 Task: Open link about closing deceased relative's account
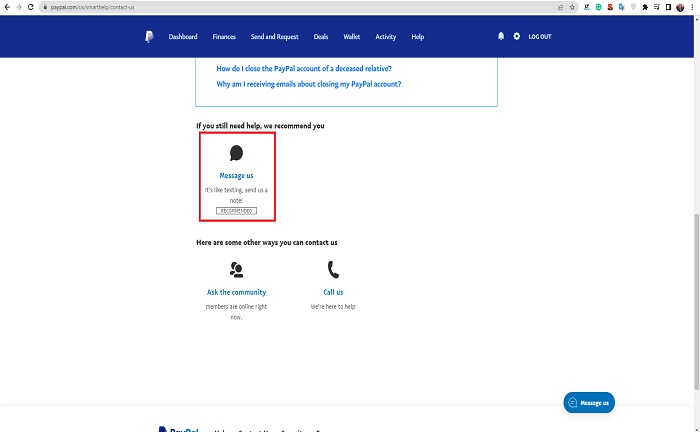(304, 68)
